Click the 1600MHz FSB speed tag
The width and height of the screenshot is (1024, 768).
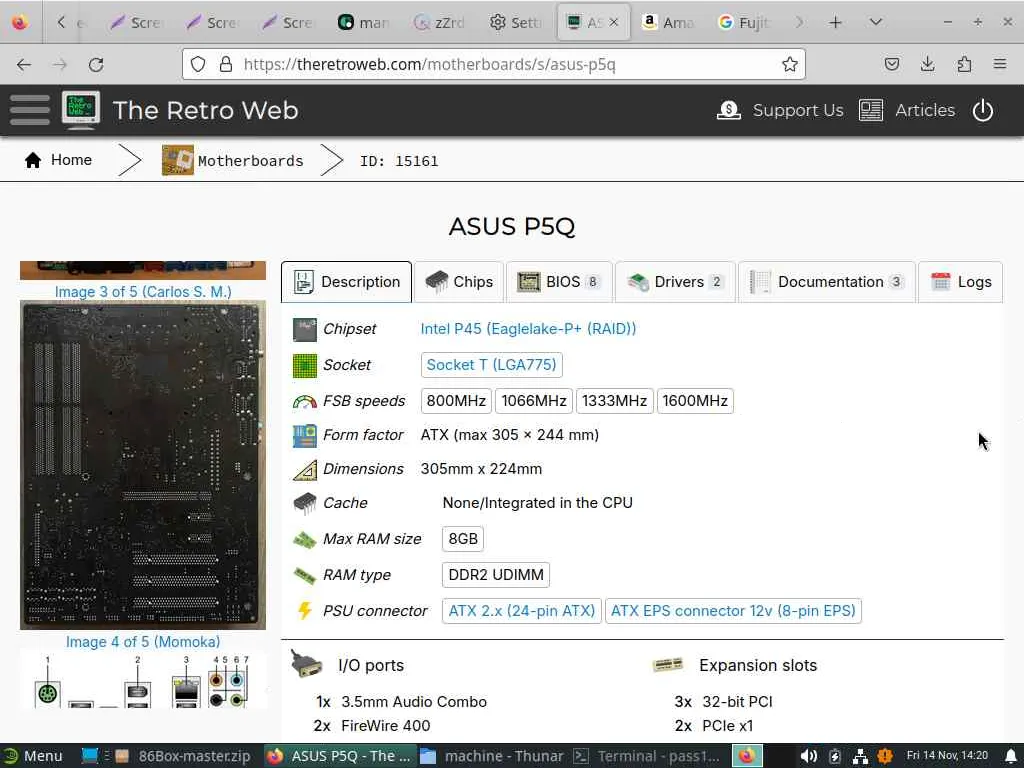click(x=695, y=400)
